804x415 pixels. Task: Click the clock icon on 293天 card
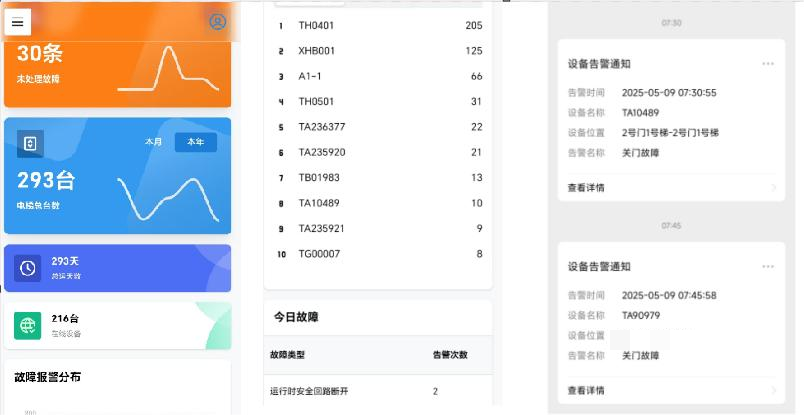coord(28,268)
